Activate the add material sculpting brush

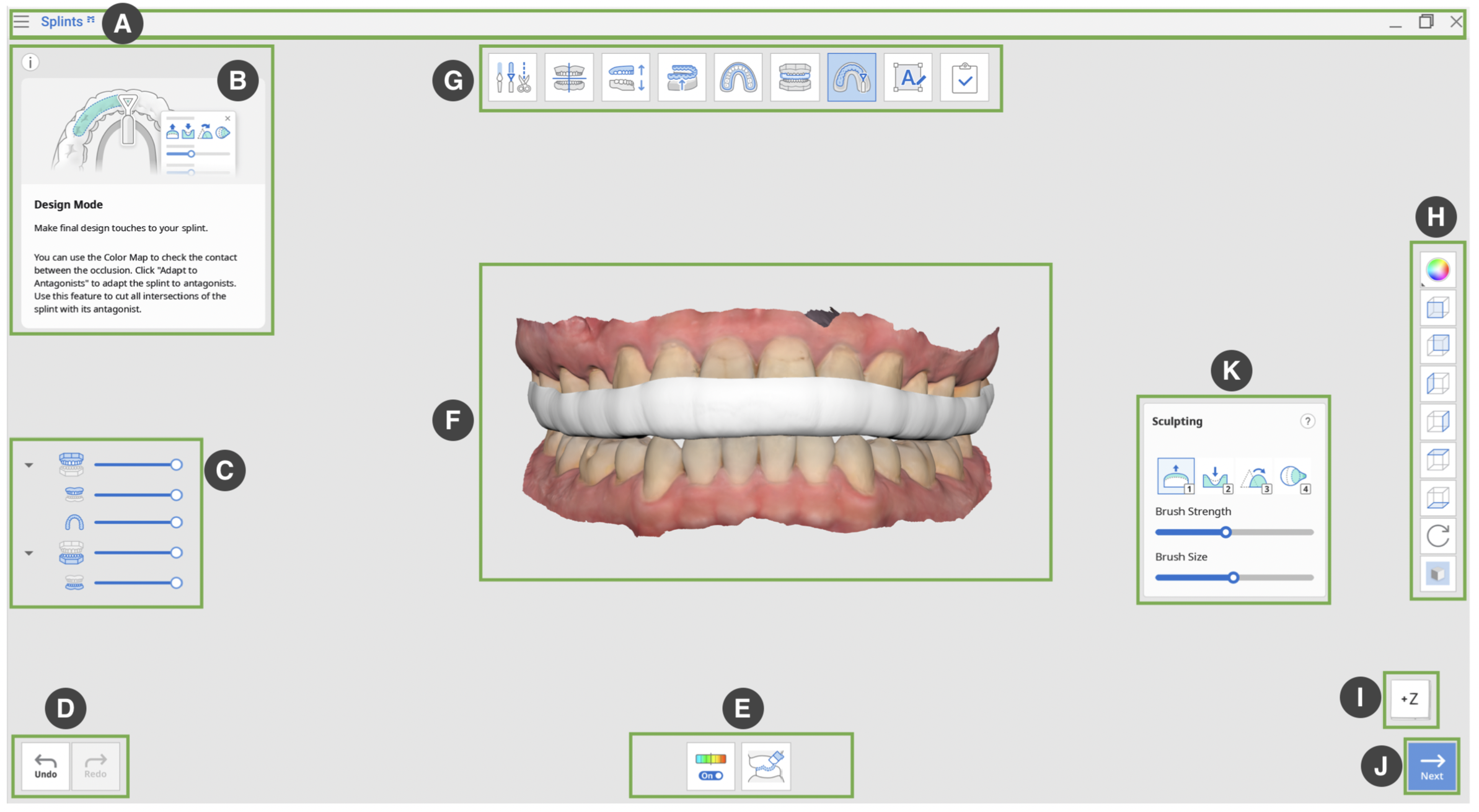click(1175, 476)
